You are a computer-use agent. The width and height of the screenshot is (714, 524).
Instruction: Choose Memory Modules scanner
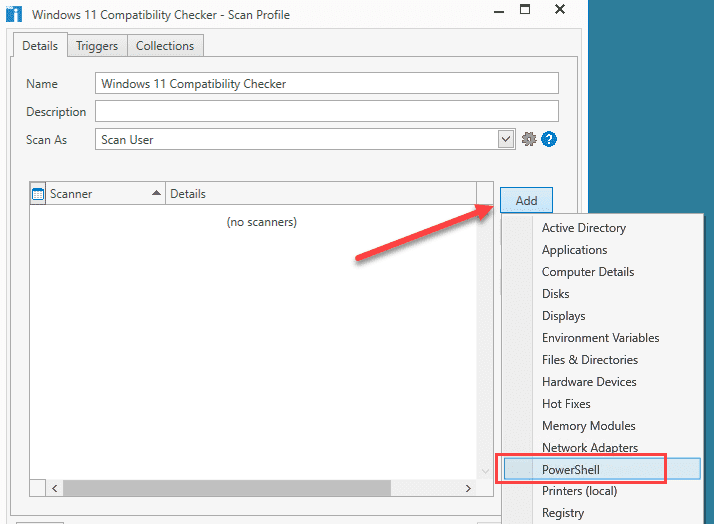tap(602, 426)
